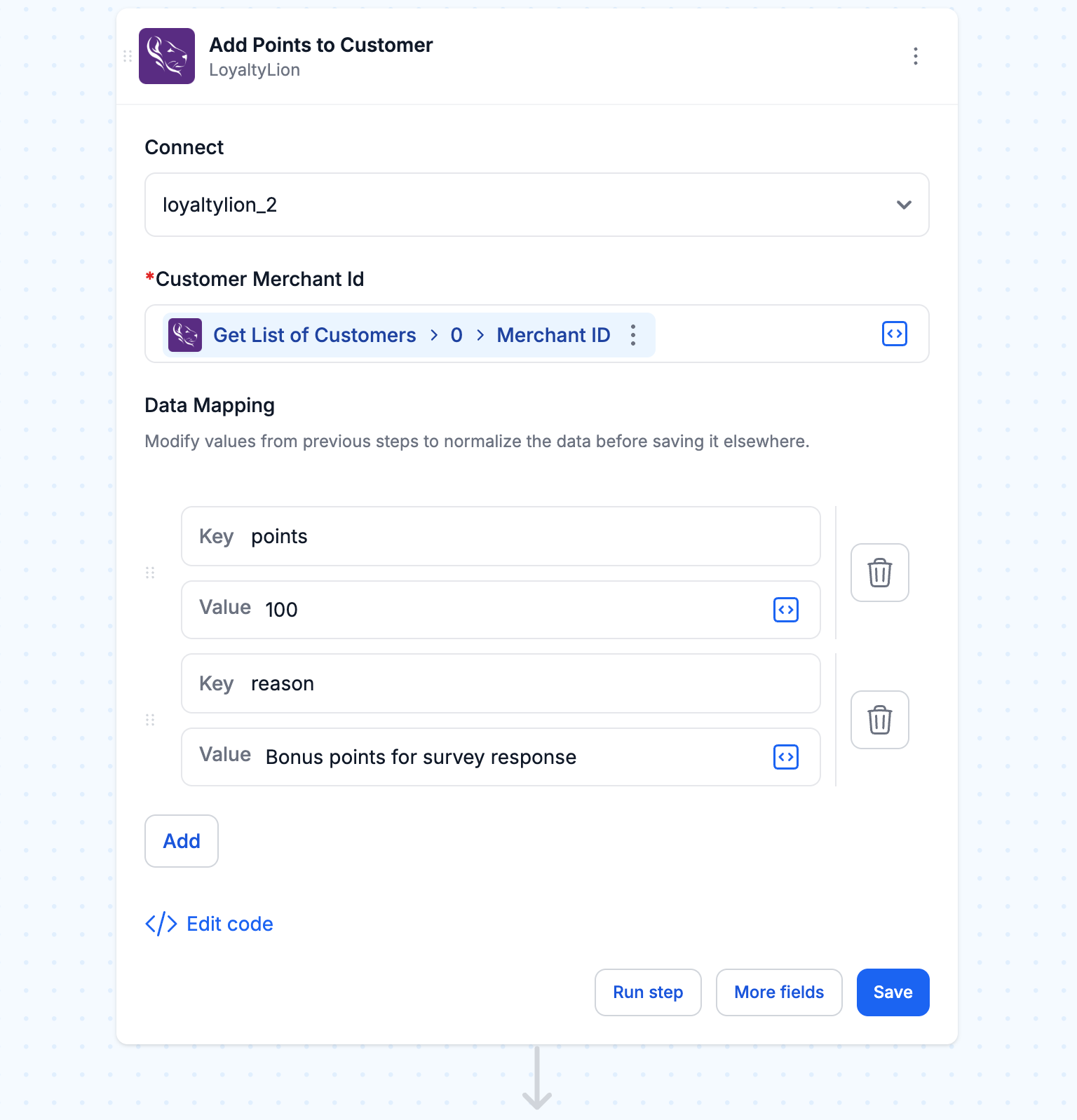Click the Add mapping button
1077x1120 pixels.
tap(182, 841)
